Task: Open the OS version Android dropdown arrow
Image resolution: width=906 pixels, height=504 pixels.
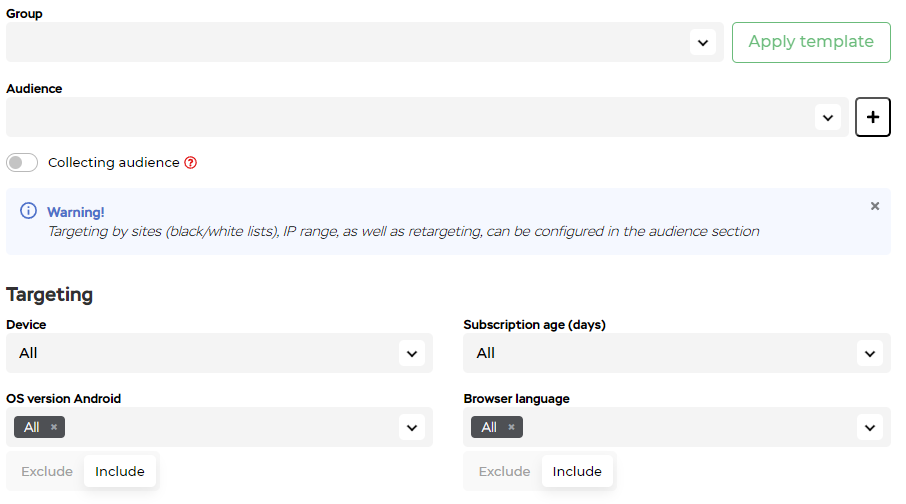Action: pos(411,427)
